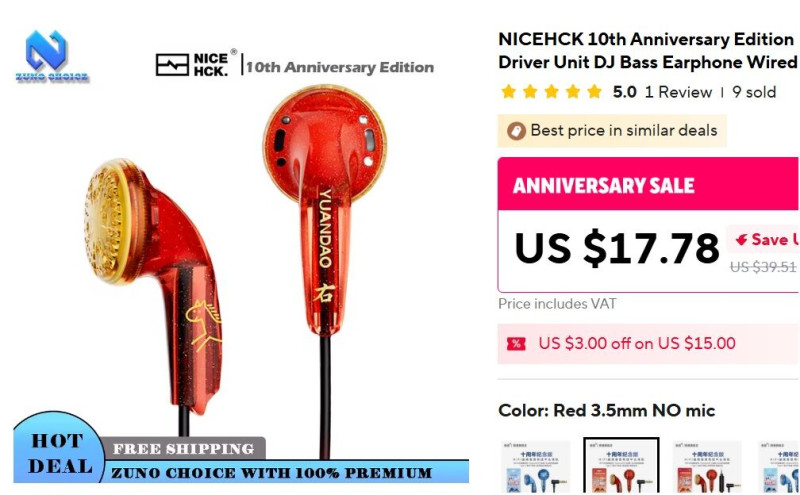Click the price tag icon beside Best price

516,131
